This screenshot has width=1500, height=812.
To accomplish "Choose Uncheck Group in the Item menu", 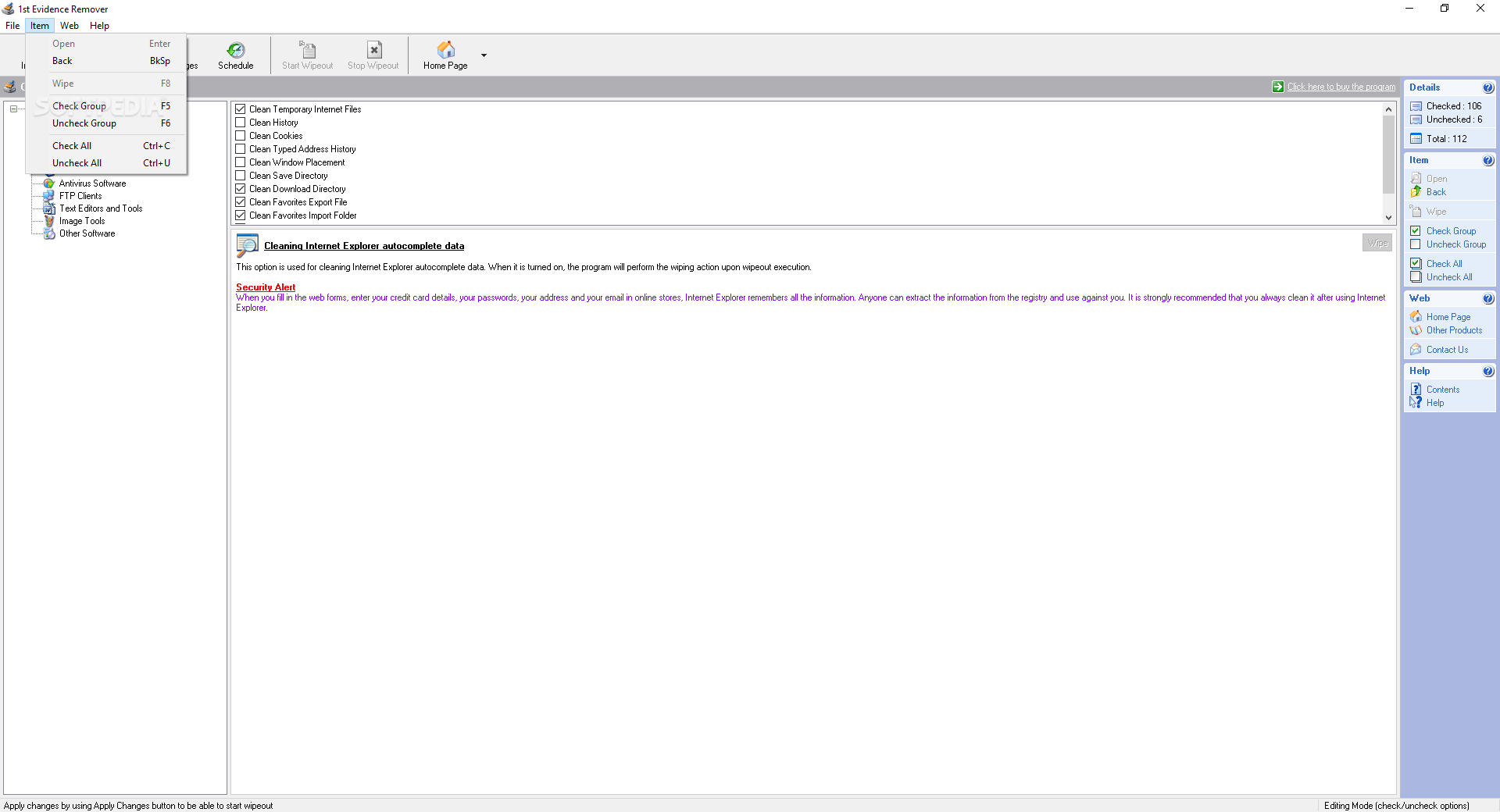I will coord(106,123).
